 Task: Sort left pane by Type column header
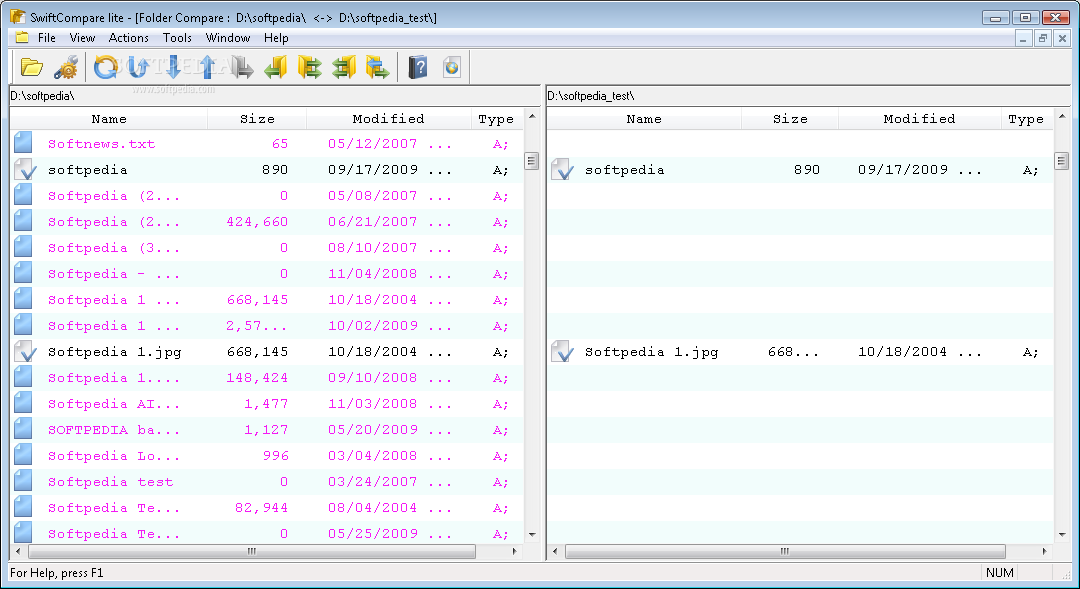[x=497, y=118]
